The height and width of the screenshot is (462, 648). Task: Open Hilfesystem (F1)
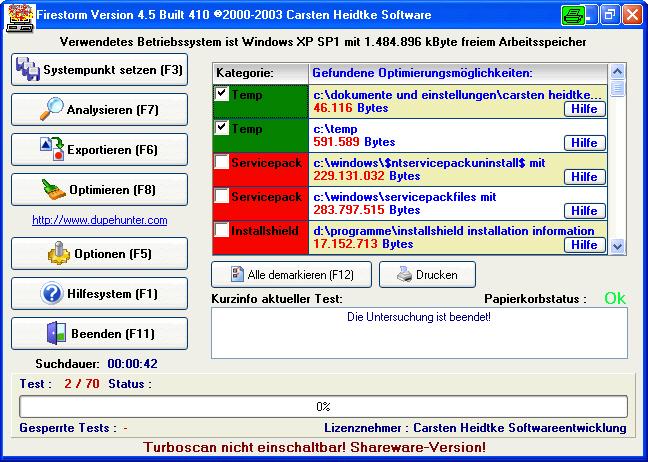(x=100, y=293)
